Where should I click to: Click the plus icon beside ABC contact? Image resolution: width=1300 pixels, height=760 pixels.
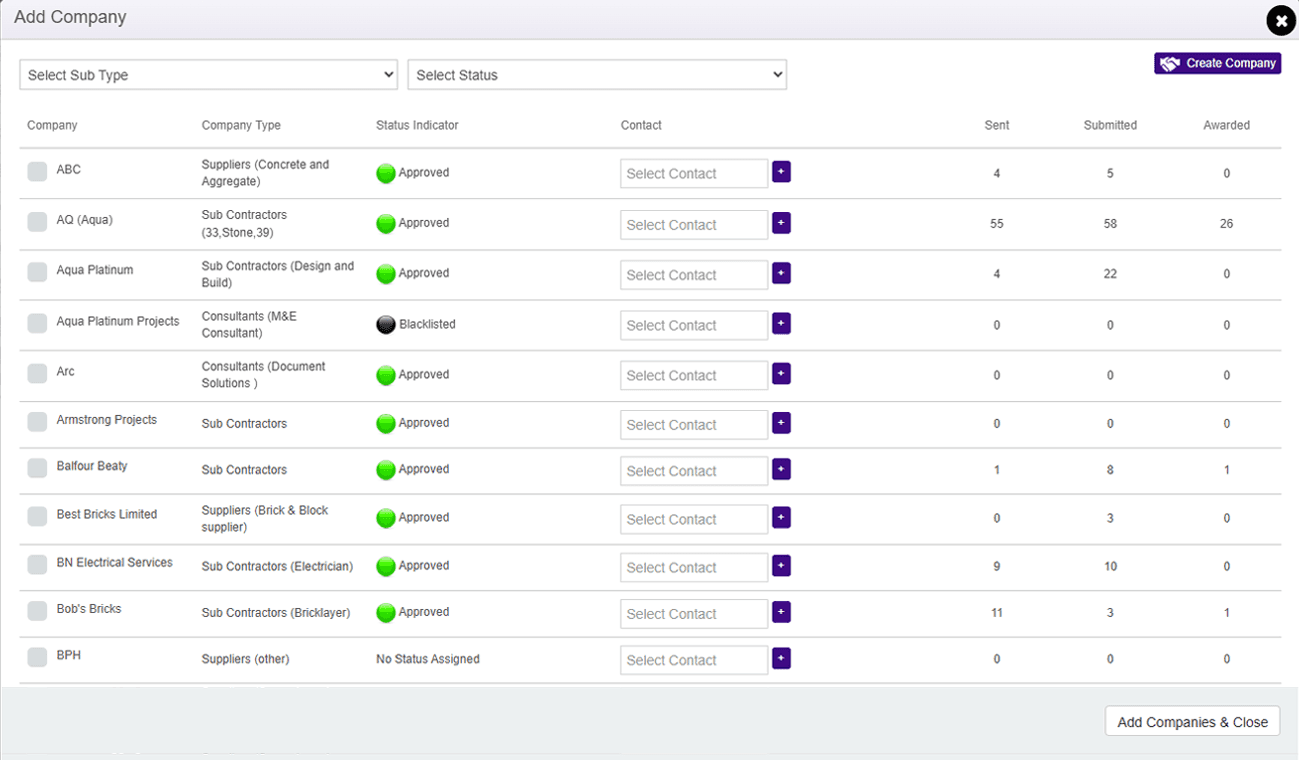pos(781,172)
